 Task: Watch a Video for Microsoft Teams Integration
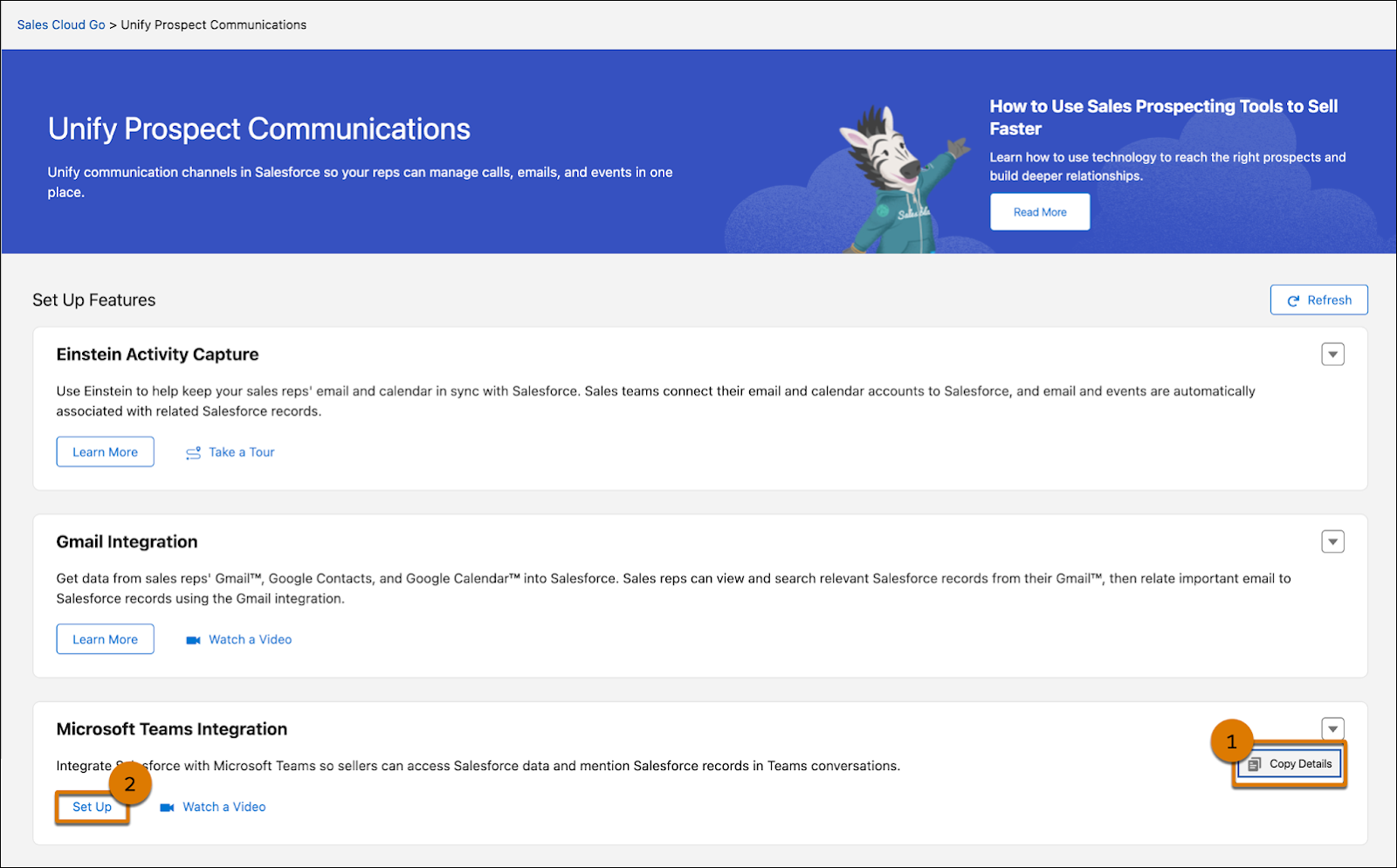coord(224,807)
